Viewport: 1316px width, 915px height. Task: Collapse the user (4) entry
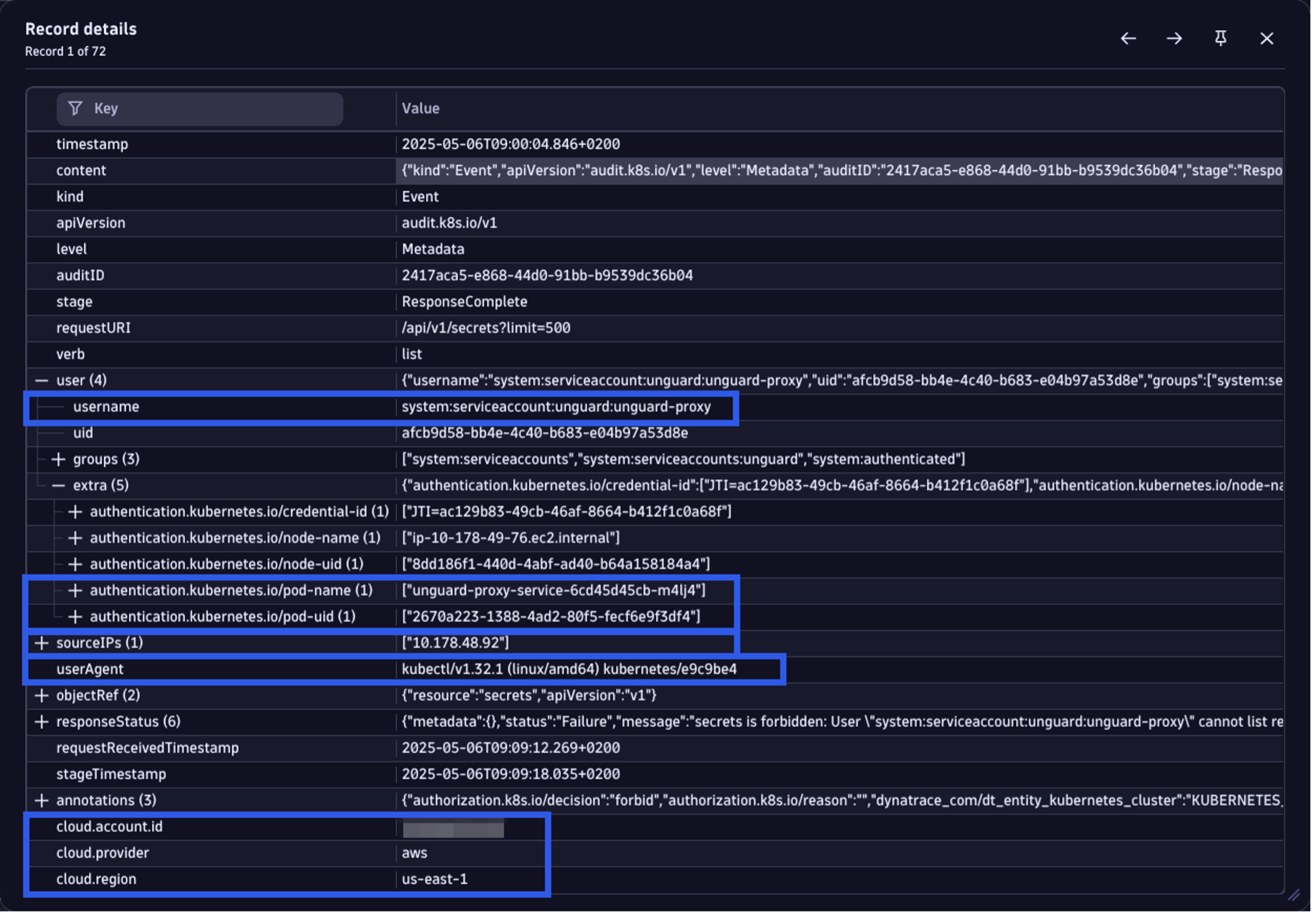coord(41,380)
